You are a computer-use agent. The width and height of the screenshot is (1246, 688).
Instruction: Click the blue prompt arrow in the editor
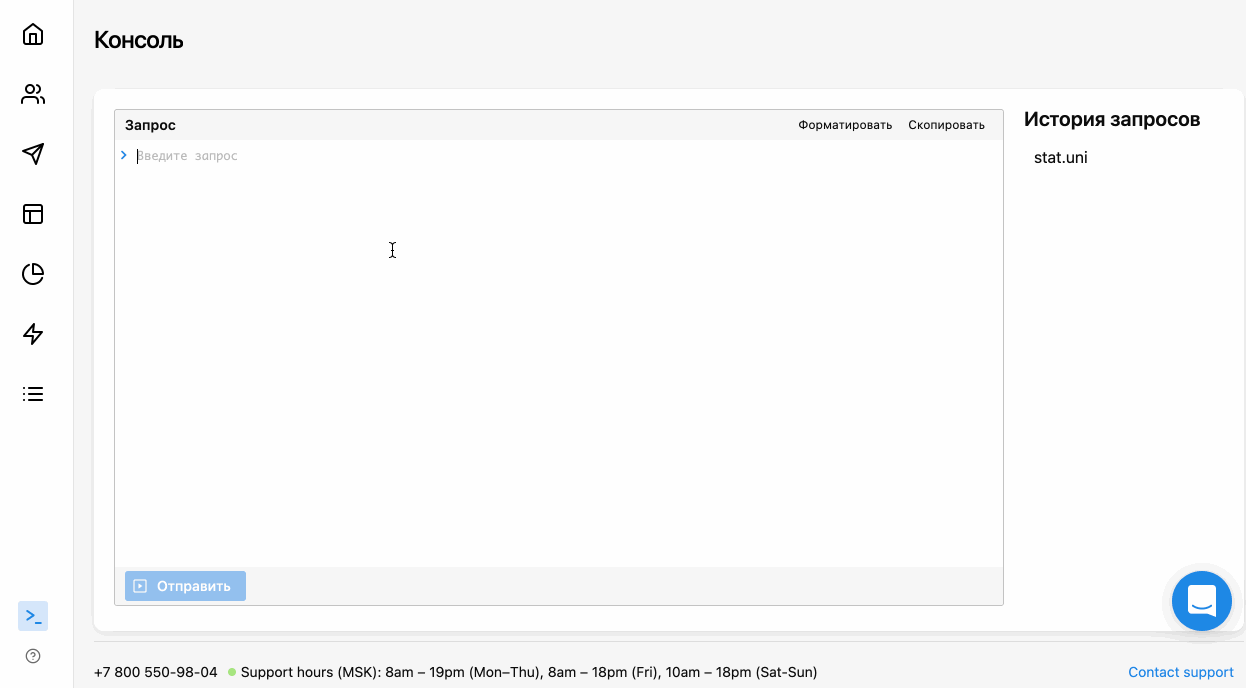coord(123,155)
